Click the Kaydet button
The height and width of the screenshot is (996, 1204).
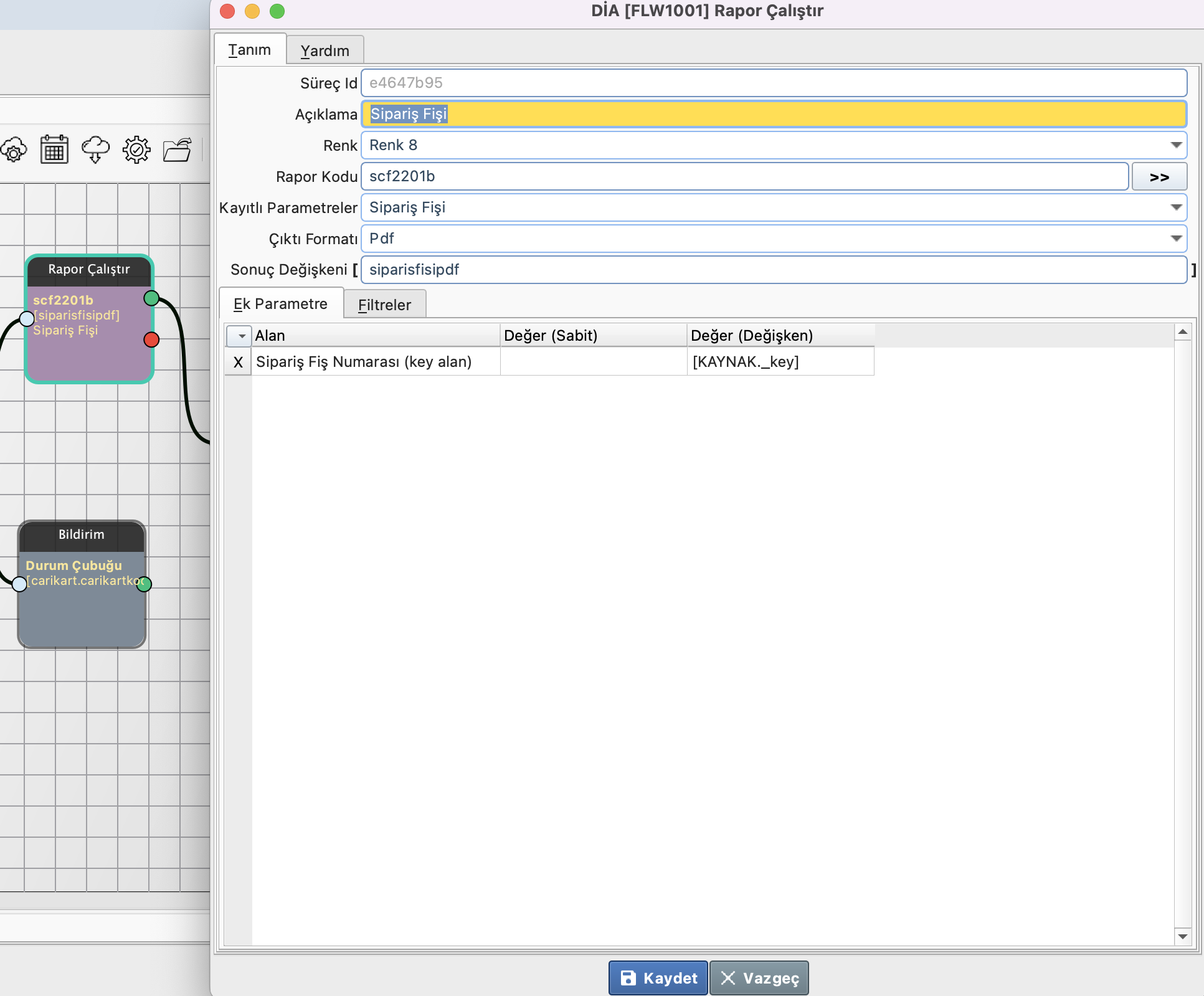[658, 978]
